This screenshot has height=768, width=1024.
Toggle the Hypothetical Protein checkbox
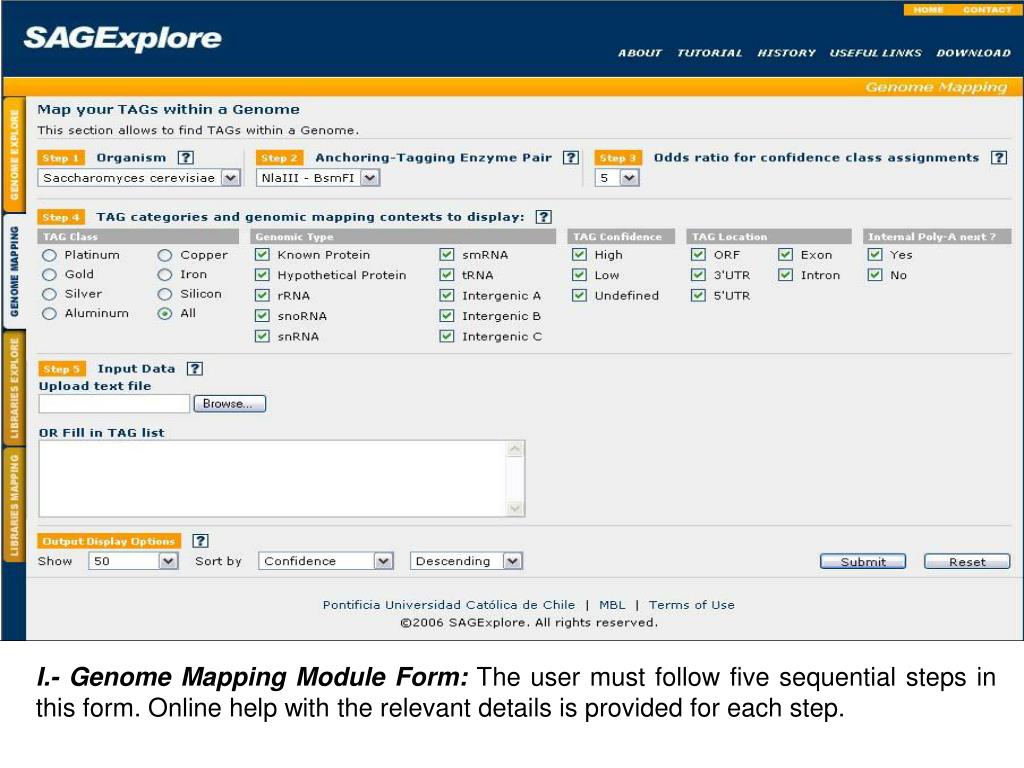coord(262,275)
